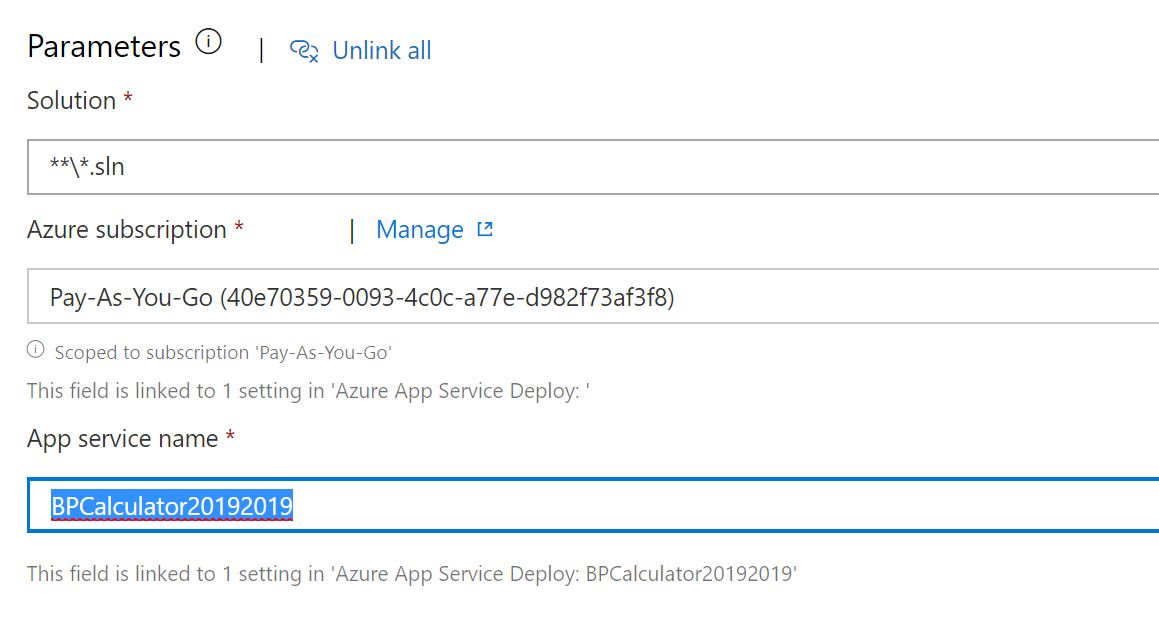This screenshot has height=634, width=1159.
Task: Click the Parameters info icon
Action: pyautogui.click(x=208, y=42)
